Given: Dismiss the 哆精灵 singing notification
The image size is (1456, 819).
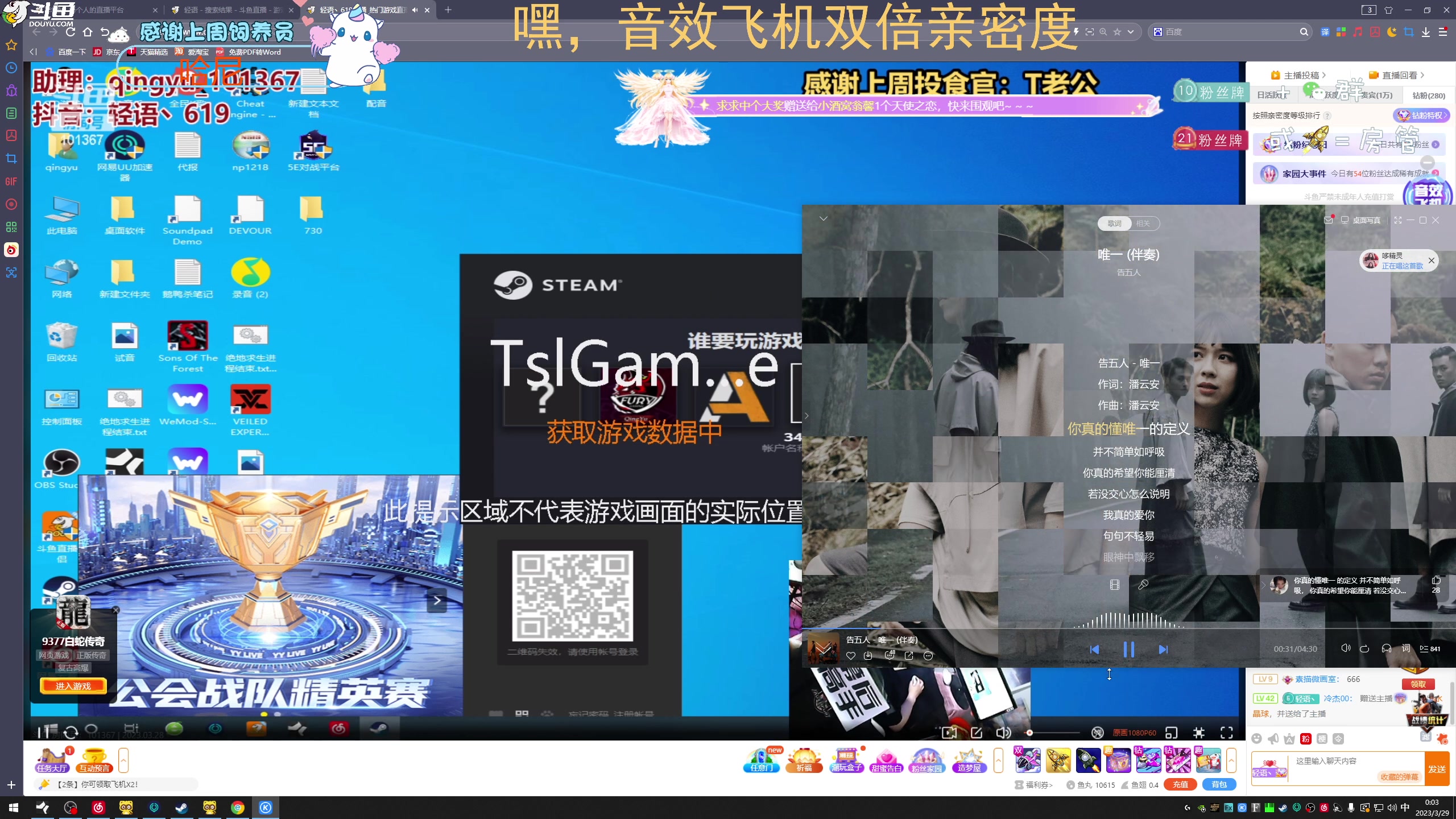Looking at the screenshot, I should [1432, 260].
